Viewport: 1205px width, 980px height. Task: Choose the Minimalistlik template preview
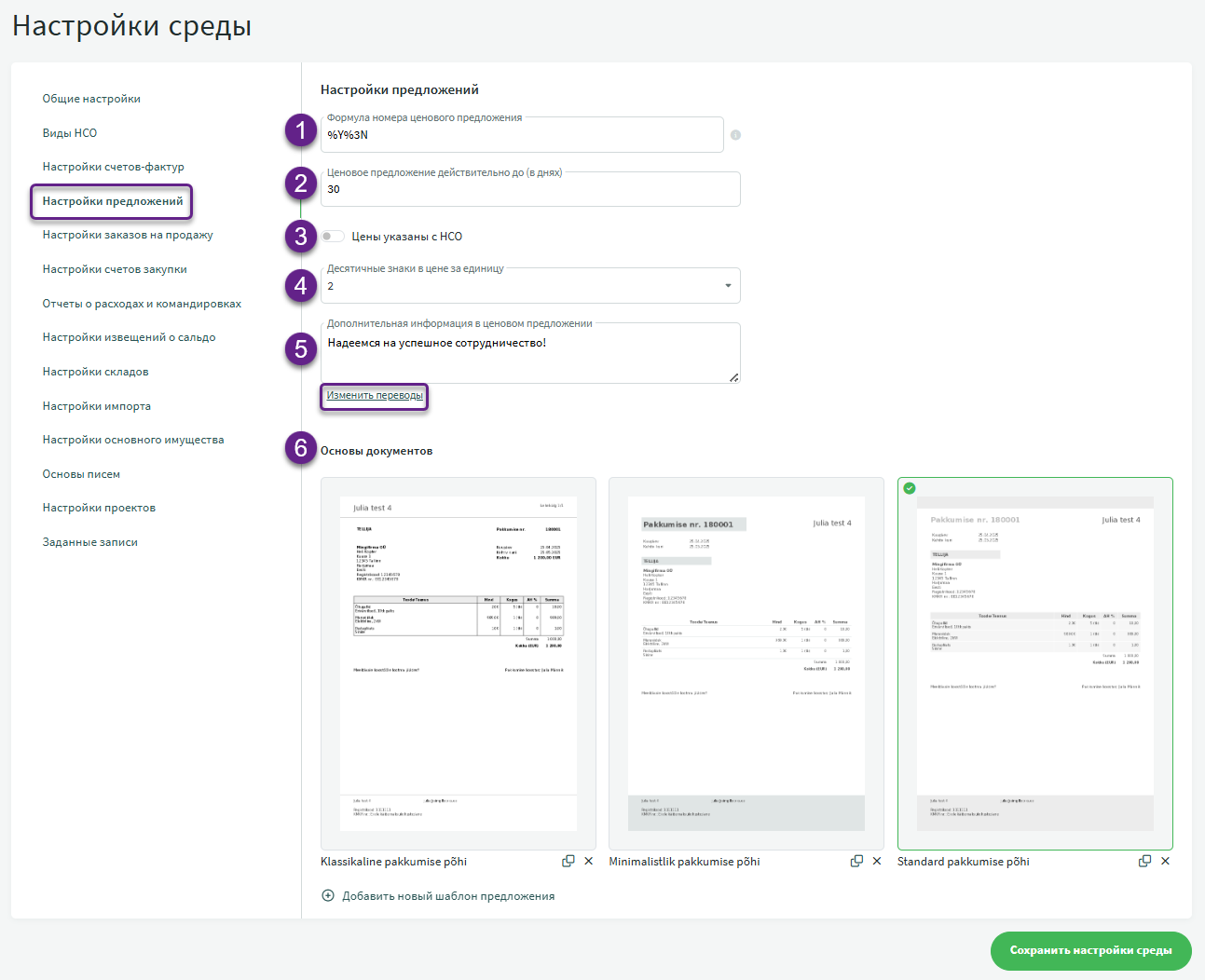746,663
